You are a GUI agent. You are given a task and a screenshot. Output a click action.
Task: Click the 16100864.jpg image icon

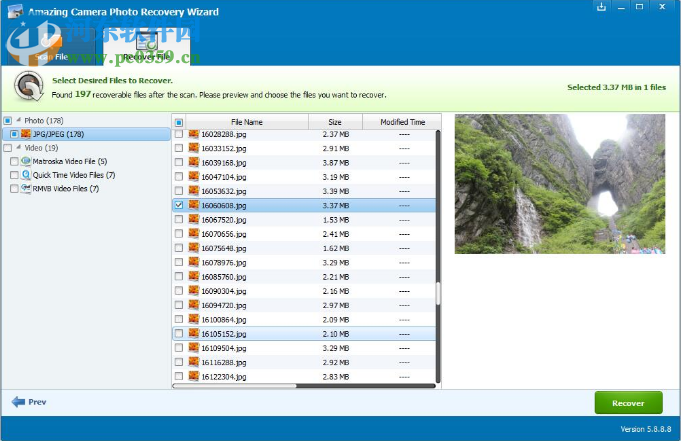(x=194, y=319)
